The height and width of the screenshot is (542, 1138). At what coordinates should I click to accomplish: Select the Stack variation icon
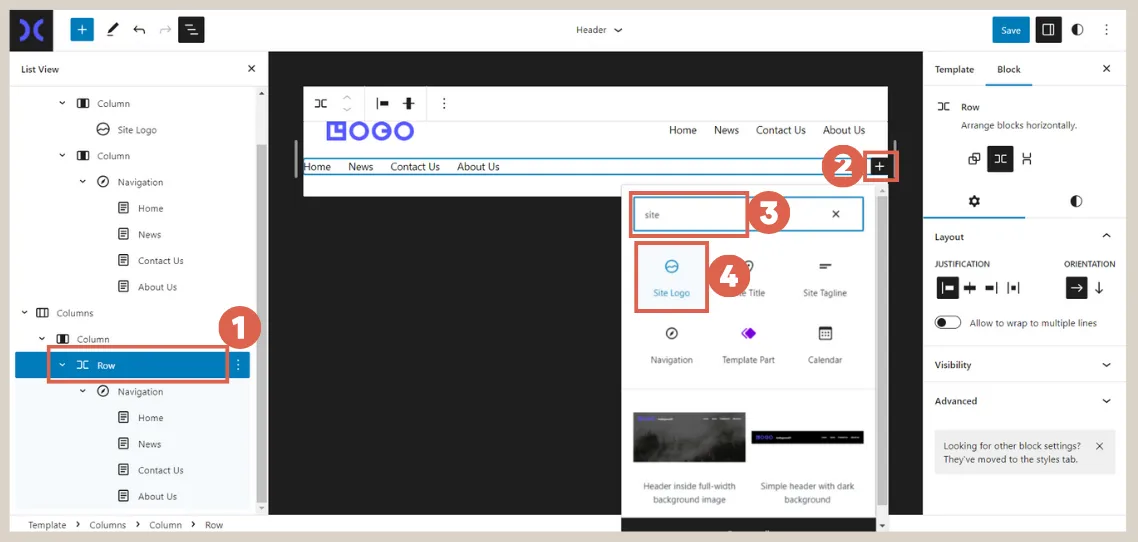click(1026, 159)
